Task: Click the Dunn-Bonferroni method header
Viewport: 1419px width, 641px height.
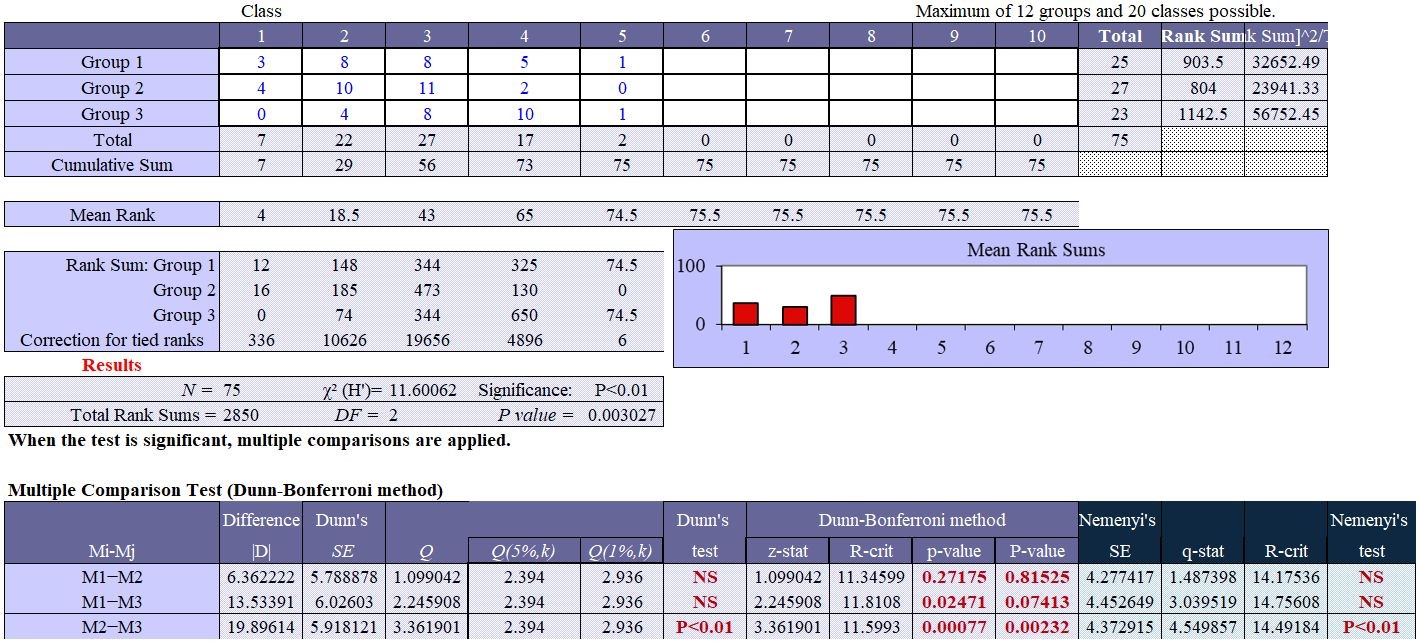Action: (912, 520)
